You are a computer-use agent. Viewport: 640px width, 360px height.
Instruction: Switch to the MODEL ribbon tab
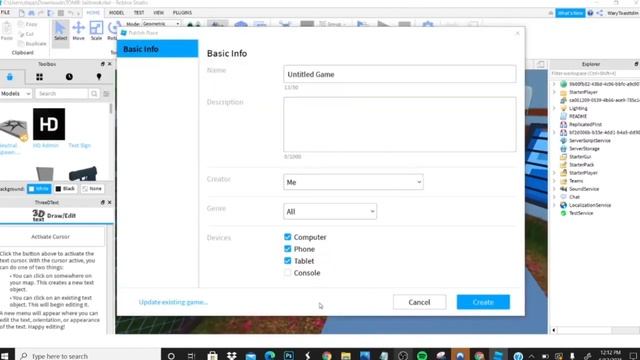pyautogui.click(x=116, y=13)
